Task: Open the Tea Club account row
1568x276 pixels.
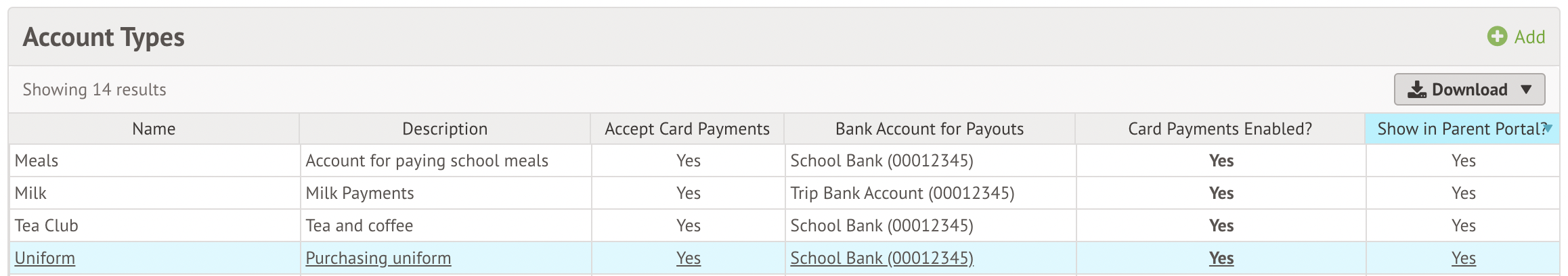Action: coord(784,225)
